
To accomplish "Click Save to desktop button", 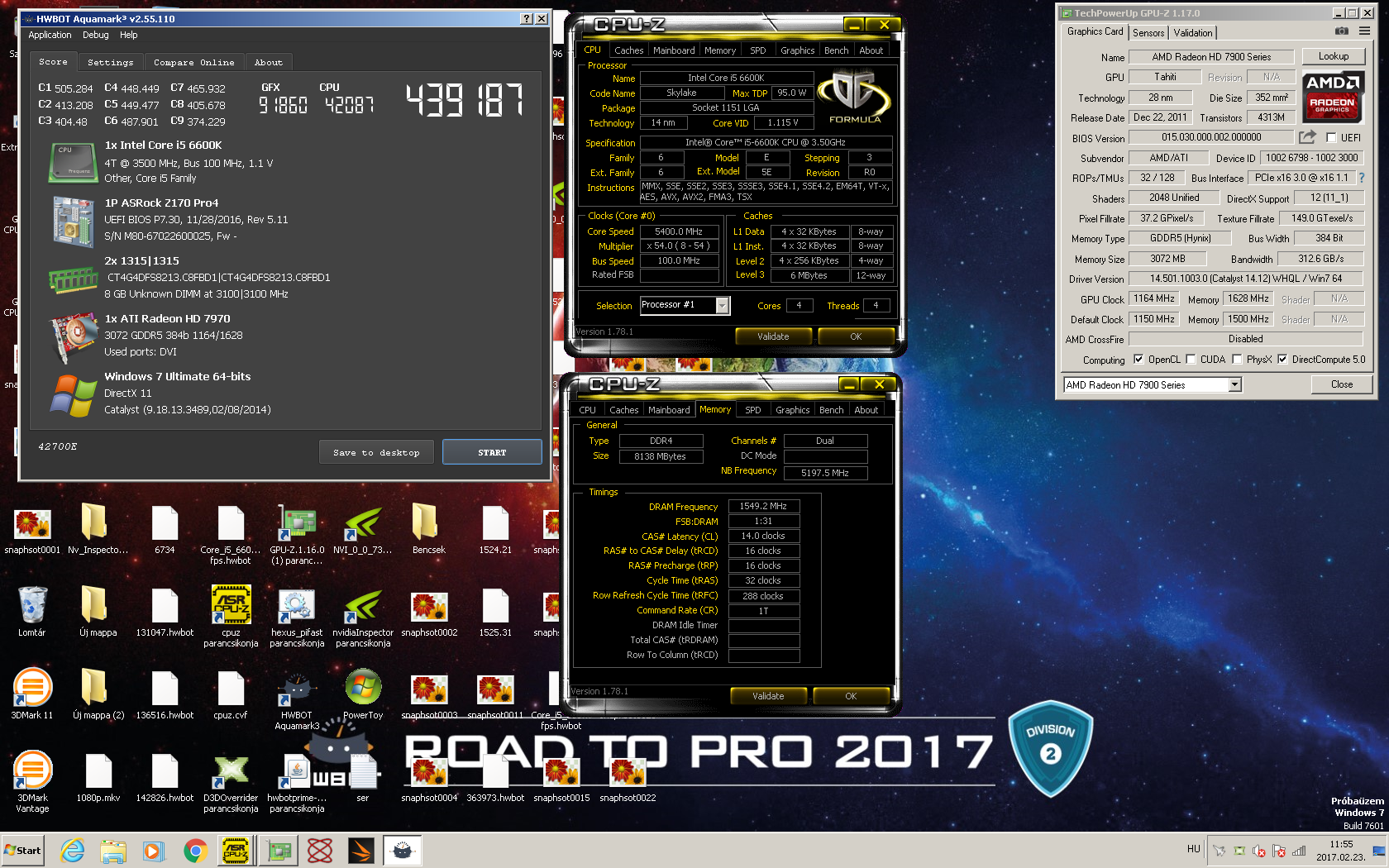I will (x=376, y=452).
